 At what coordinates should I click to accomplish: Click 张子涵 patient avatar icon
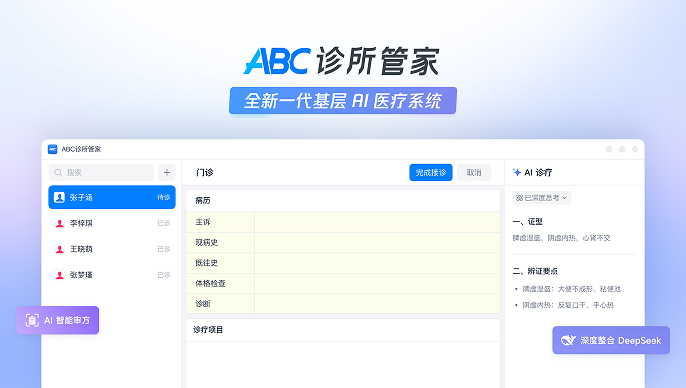tap(59, 197)
